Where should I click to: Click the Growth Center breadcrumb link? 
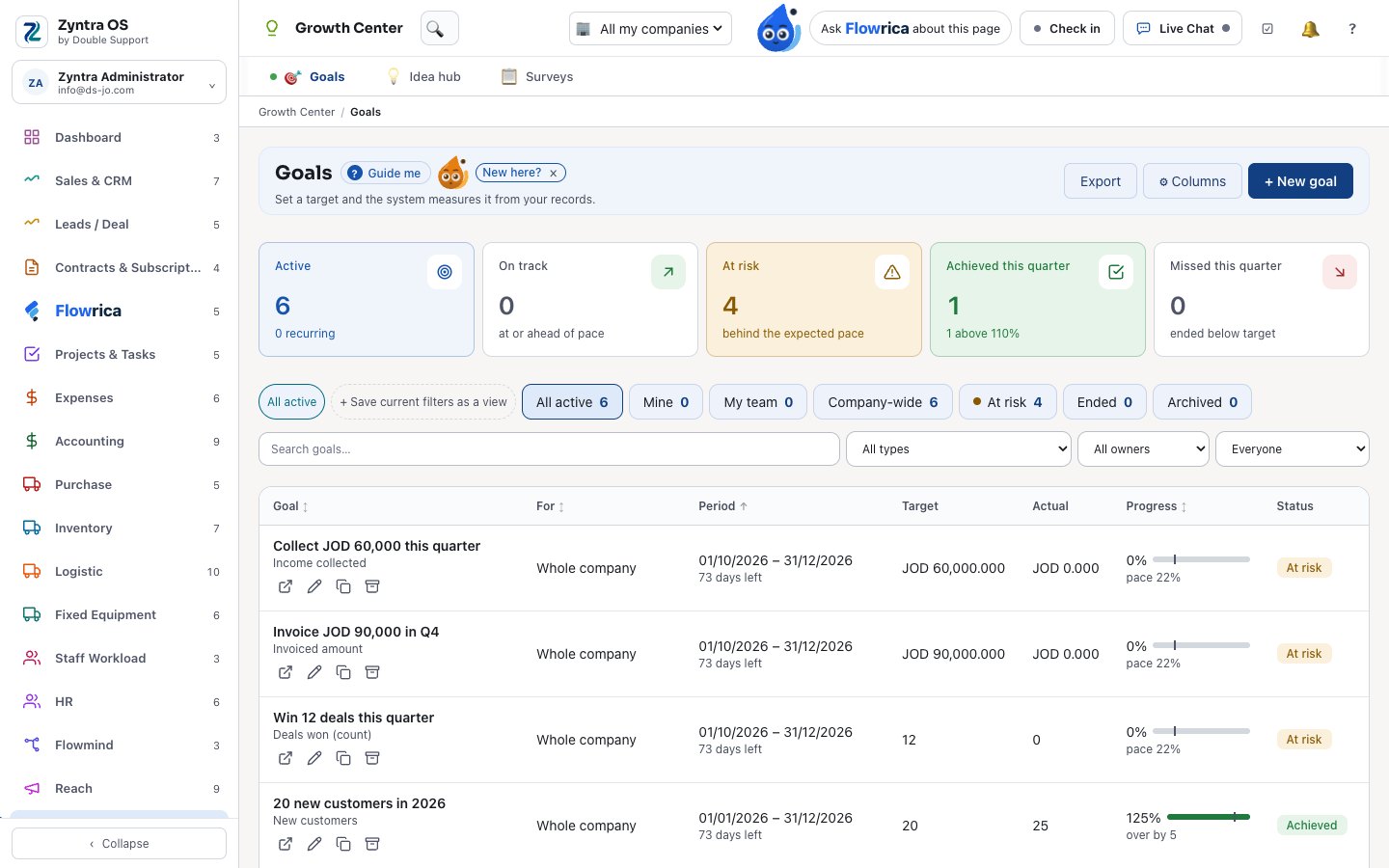coord(296,112)
